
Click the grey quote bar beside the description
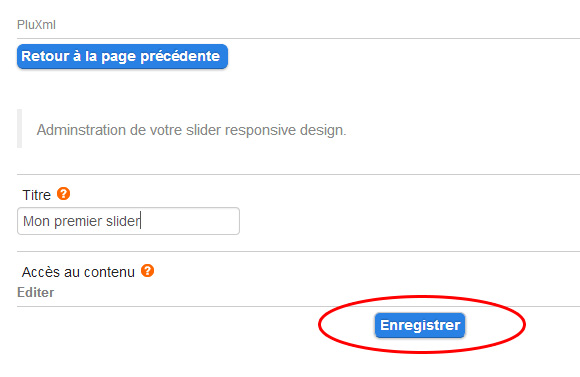click(x=19, y=128)
